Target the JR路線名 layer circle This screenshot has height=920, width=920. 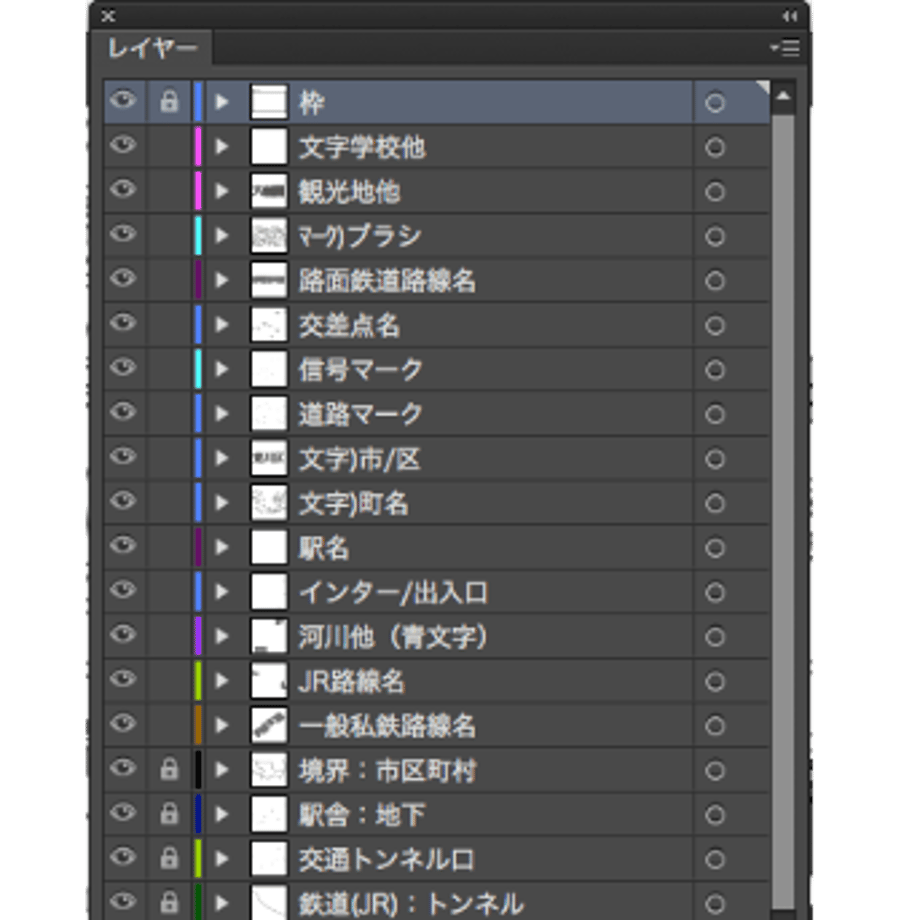[715, 682]
